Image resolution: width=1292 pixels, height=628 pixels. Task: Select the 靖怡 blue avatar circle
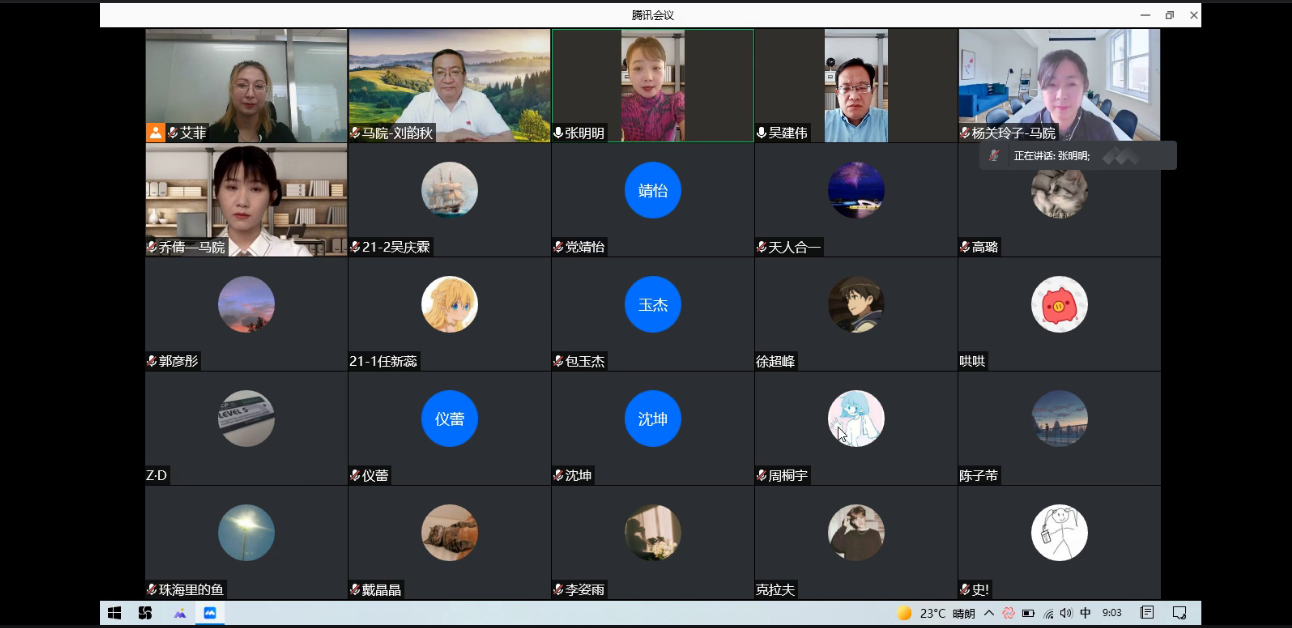pyautogui.click(x=653, y=190)
